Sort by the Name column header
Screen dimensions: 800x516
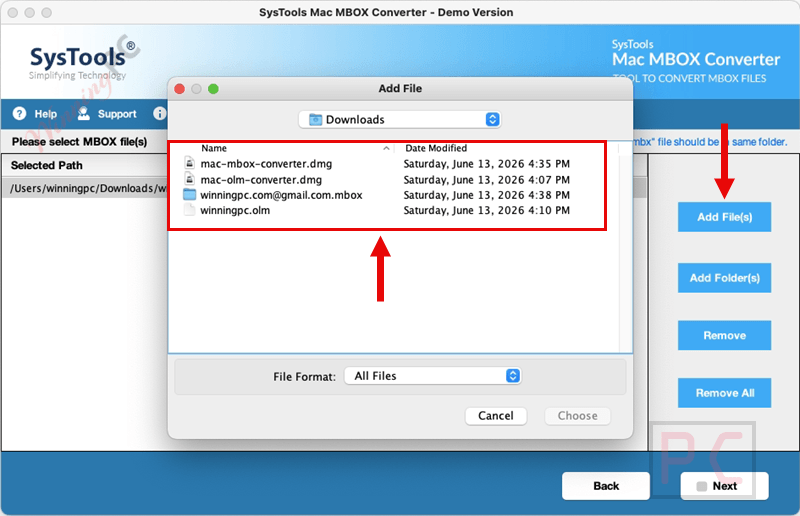point(214,148)
